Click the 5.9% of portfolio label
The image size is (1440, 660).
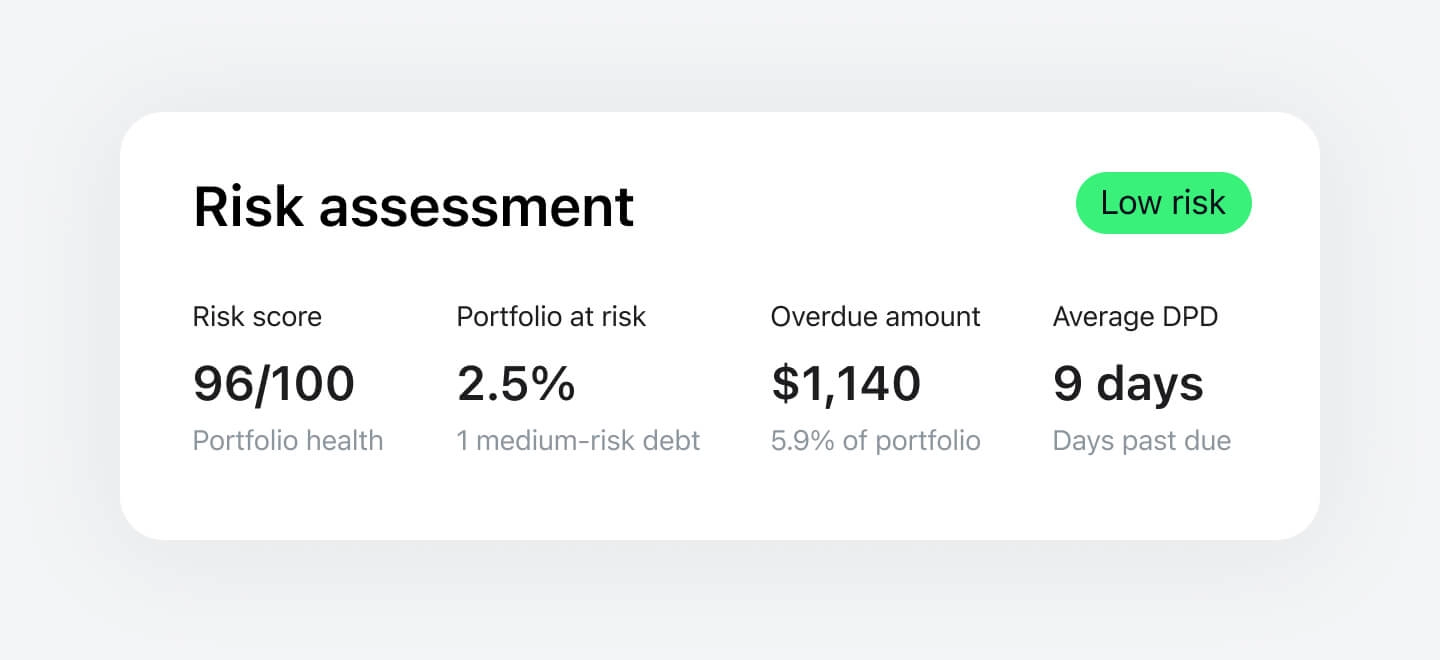(875, 440)
